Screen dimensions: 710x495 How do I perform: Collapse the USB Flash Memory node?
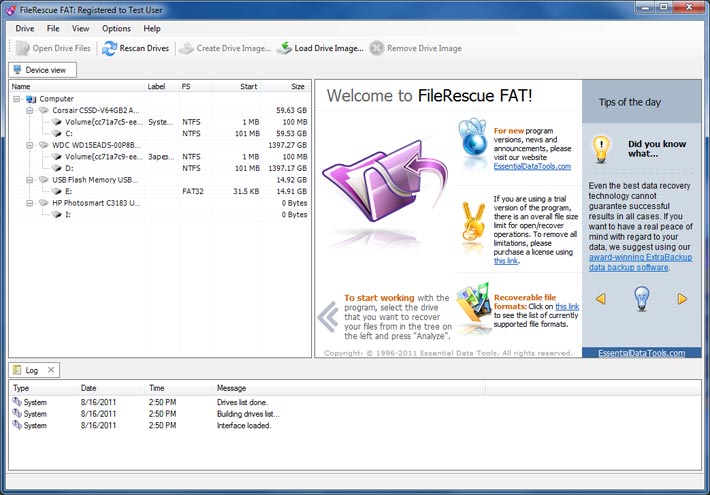tap(29, 180)
